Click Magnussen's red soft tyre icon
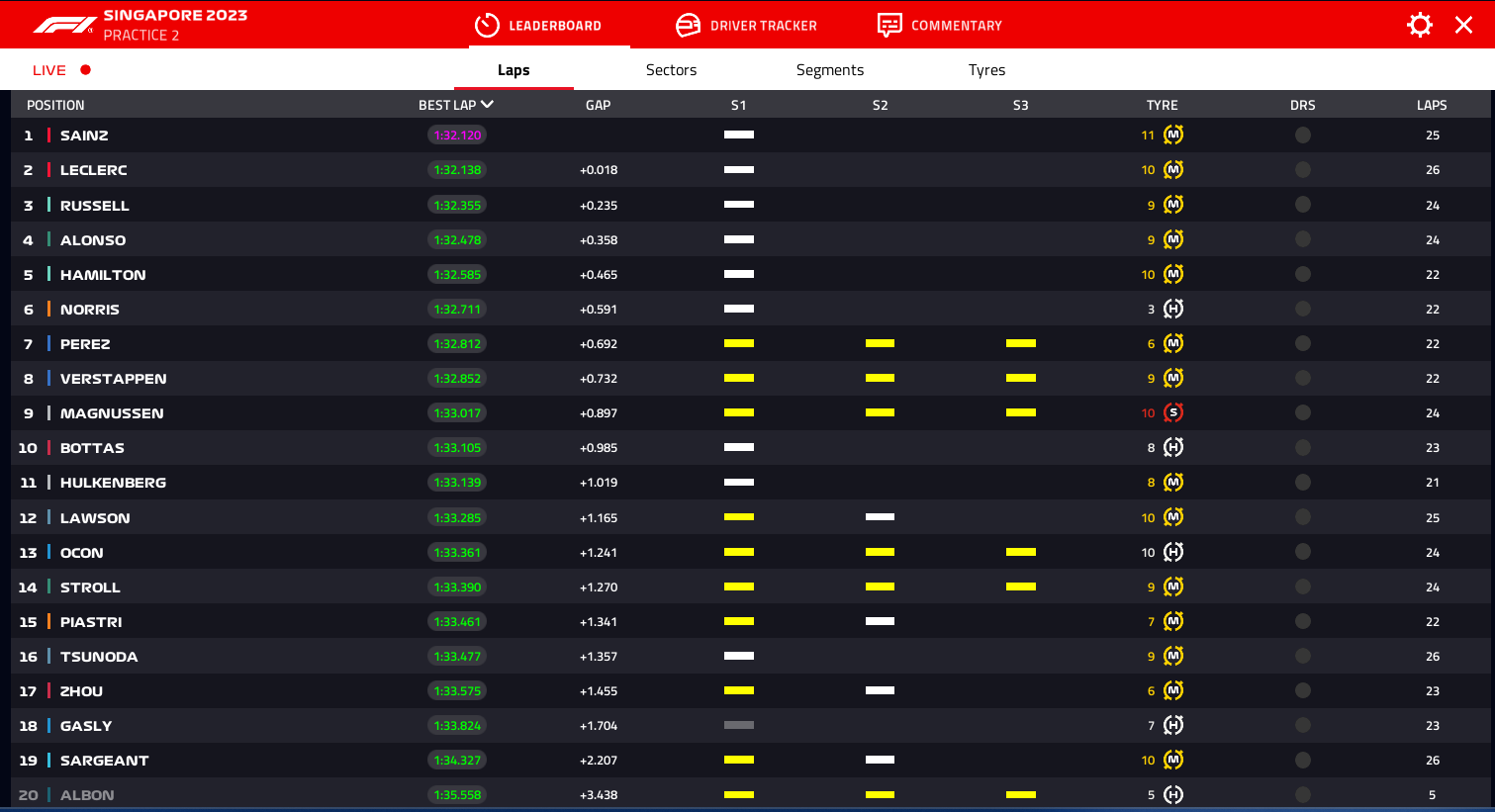The image size is (1495, 812). click(1173, 412)
